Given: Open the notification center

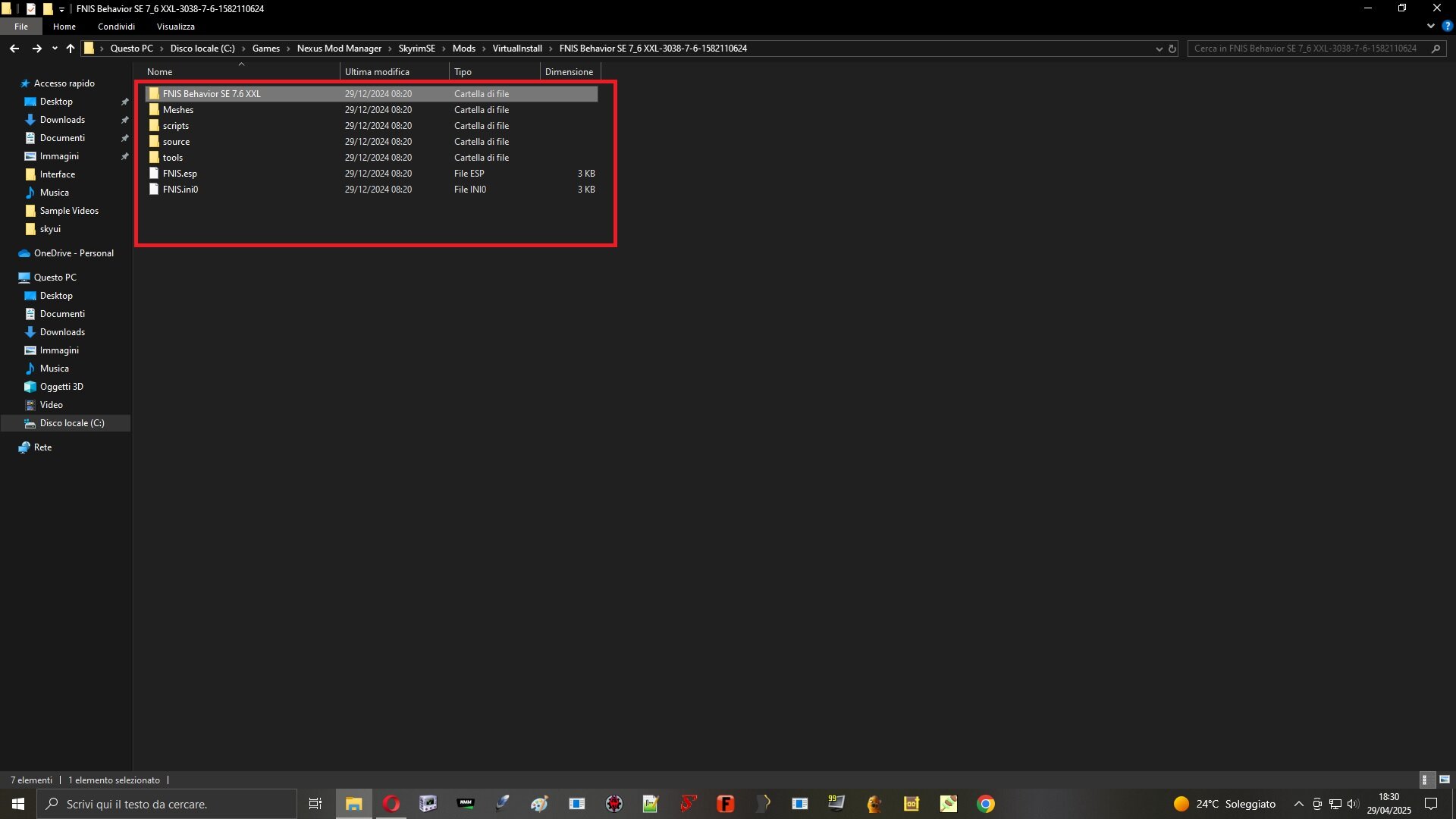Looking at the screenshot, I should tap(1431, 804).
